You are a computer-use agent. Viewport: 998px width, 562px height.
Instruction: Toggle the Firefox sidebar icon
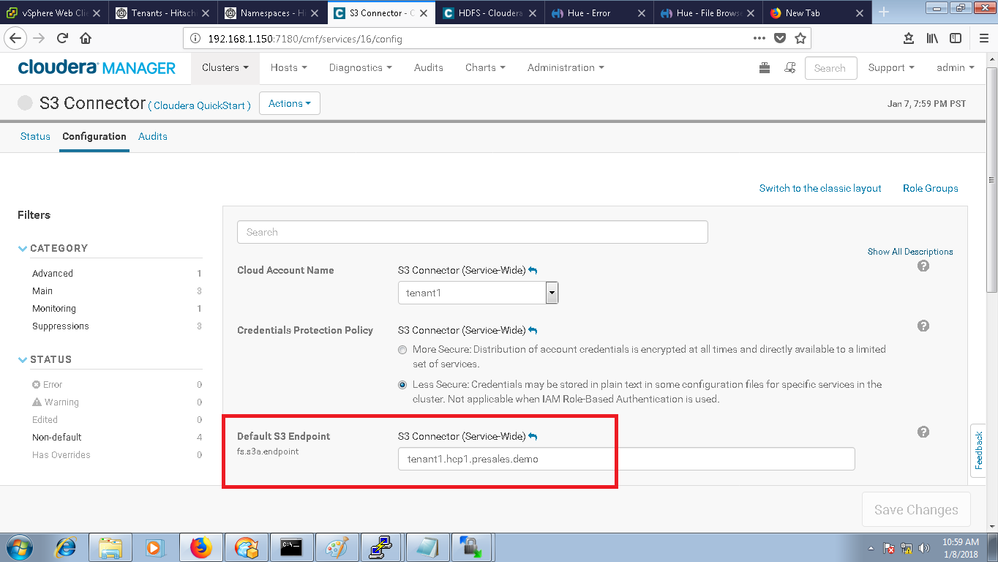pyautogui.click(x=955, y=38)
